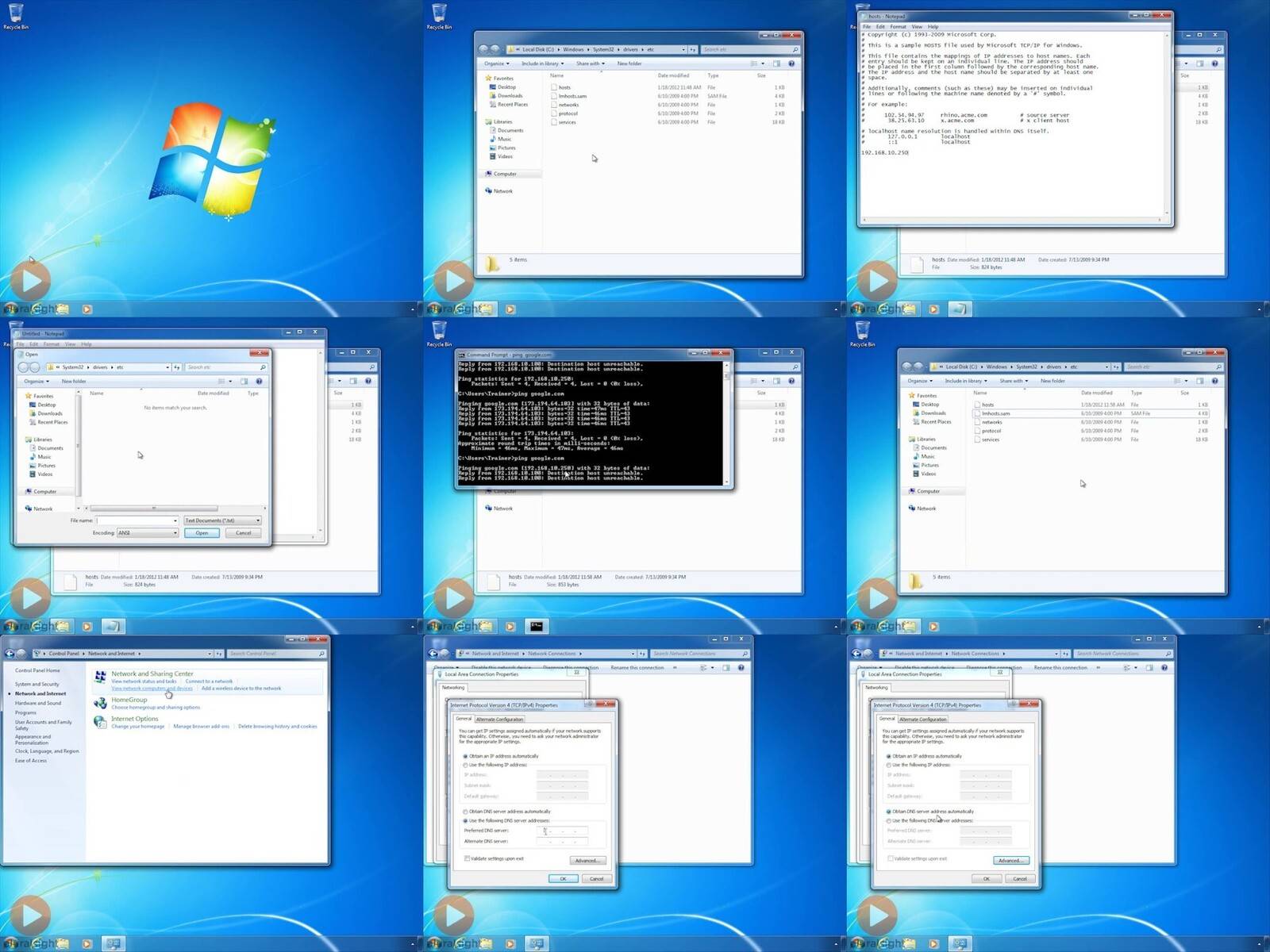This screenshot has height=952, width=1270.
Task: Check Validate settings in dialog with editable DNS fields
Action: pyautogui.click(x=467, y=858)
